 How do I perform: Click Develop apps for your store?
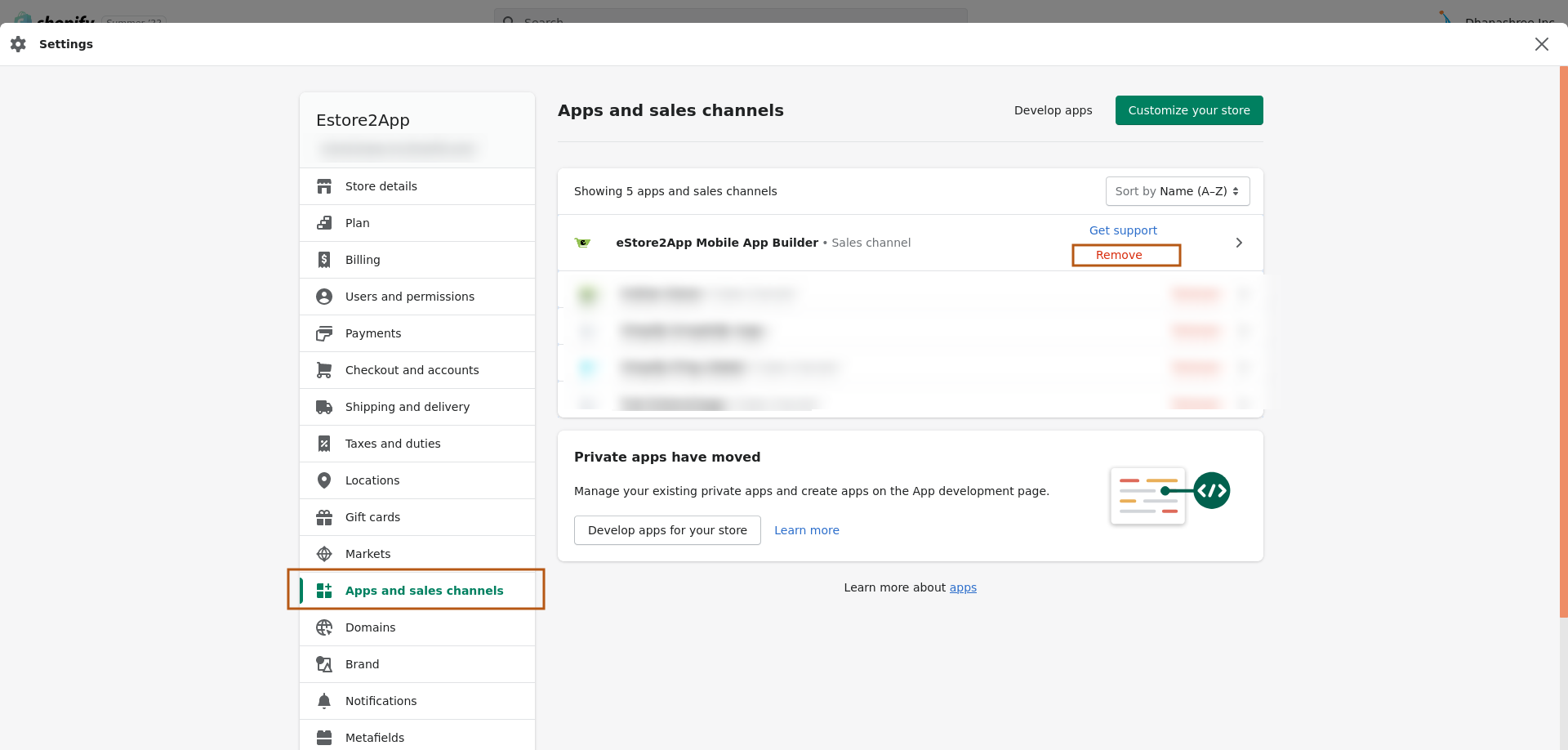click(667, 530)
